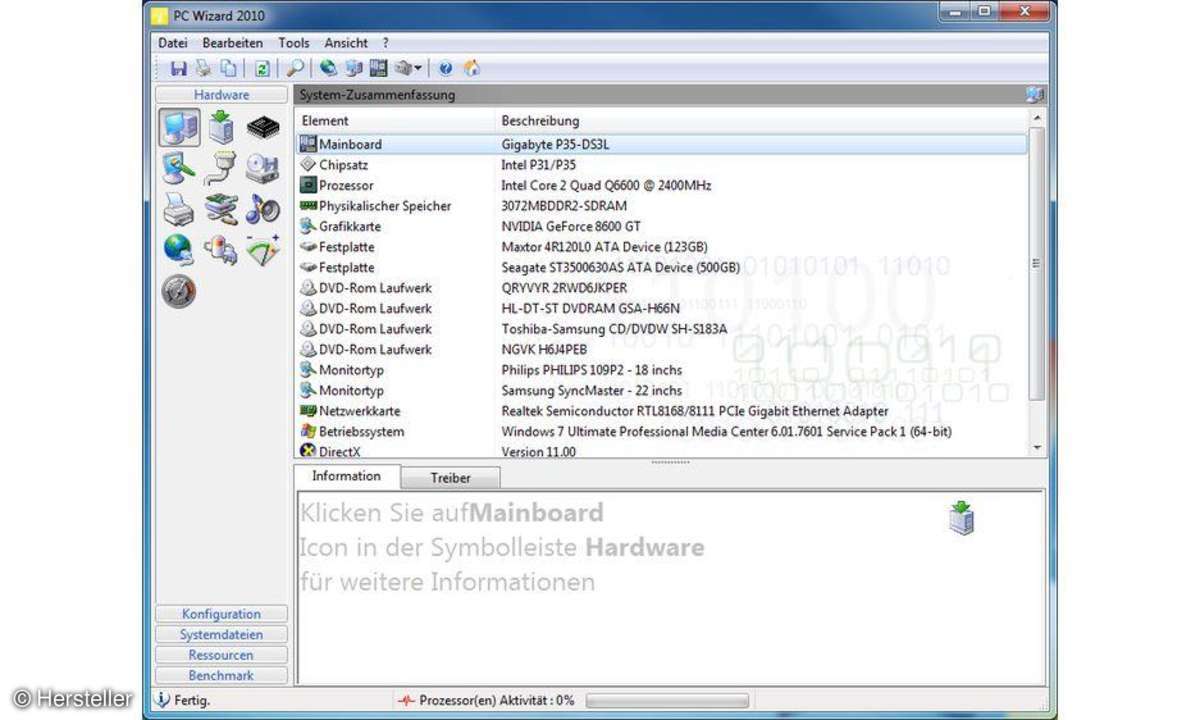Click the Copy toolbar icon

click(229, 68)
